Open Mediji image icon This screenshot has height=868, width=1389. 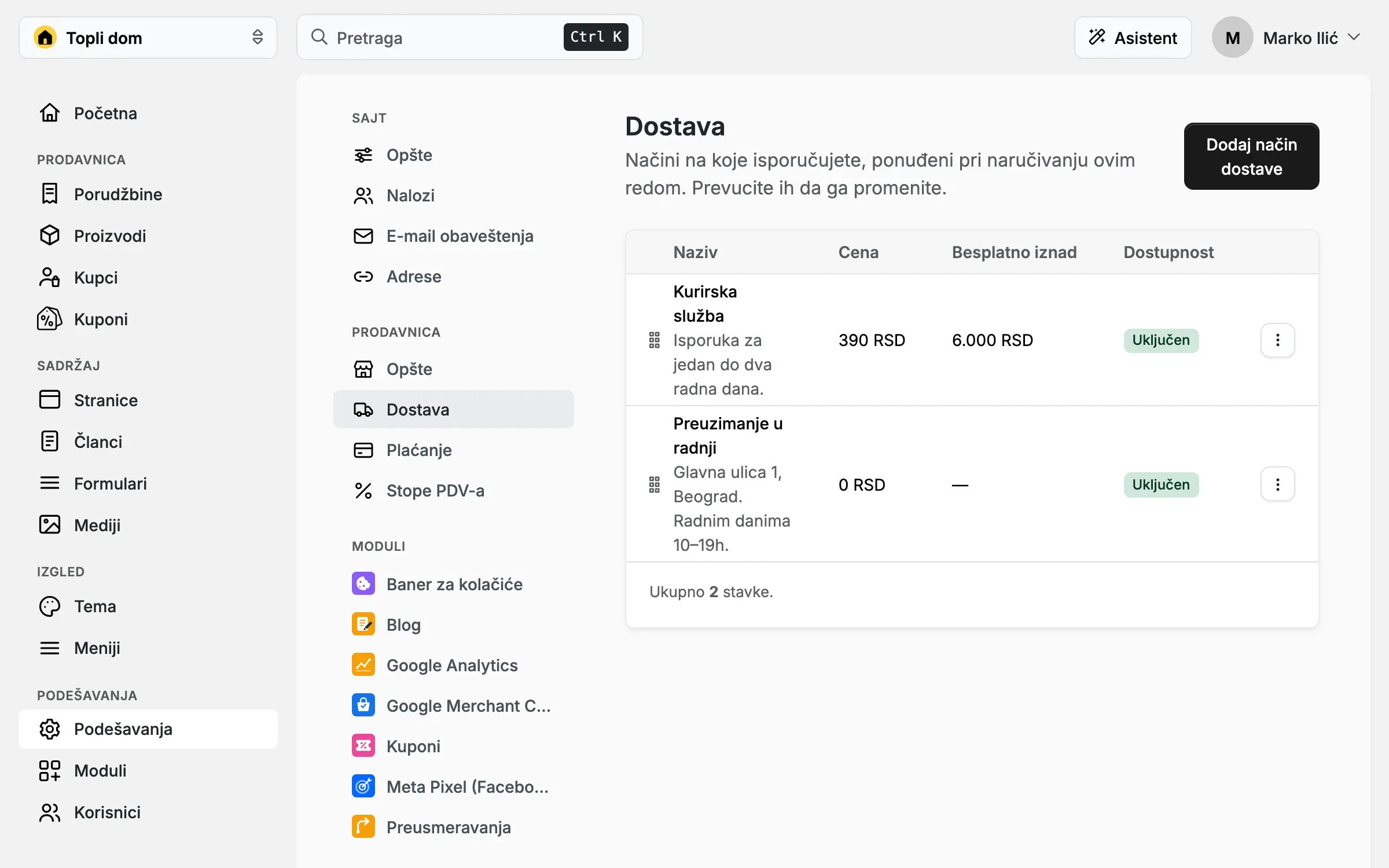(50, 525)
